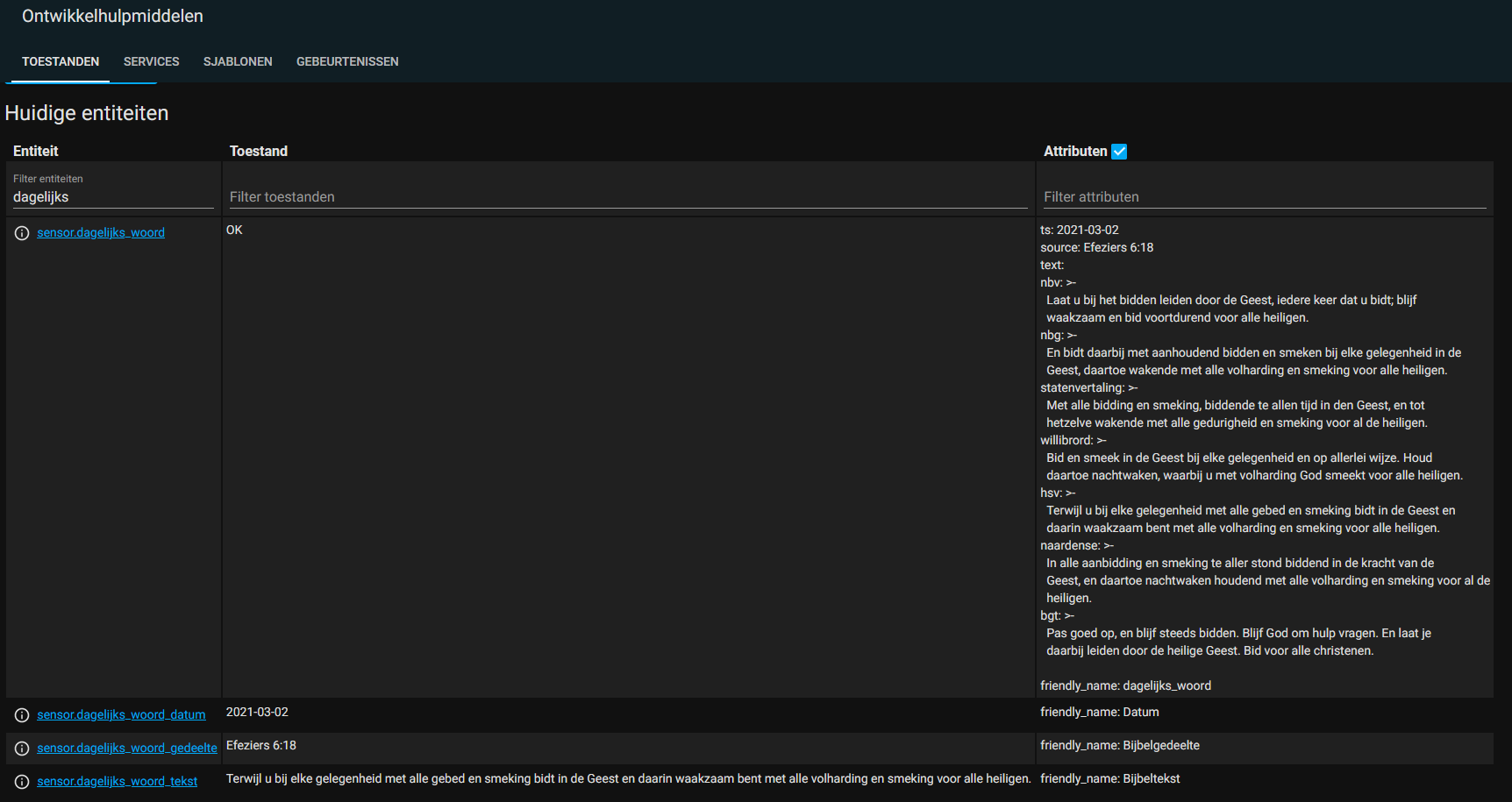Focus the Filter entiteiten field containing dagelijks
1512x802 pixels.
click(112, 197)
